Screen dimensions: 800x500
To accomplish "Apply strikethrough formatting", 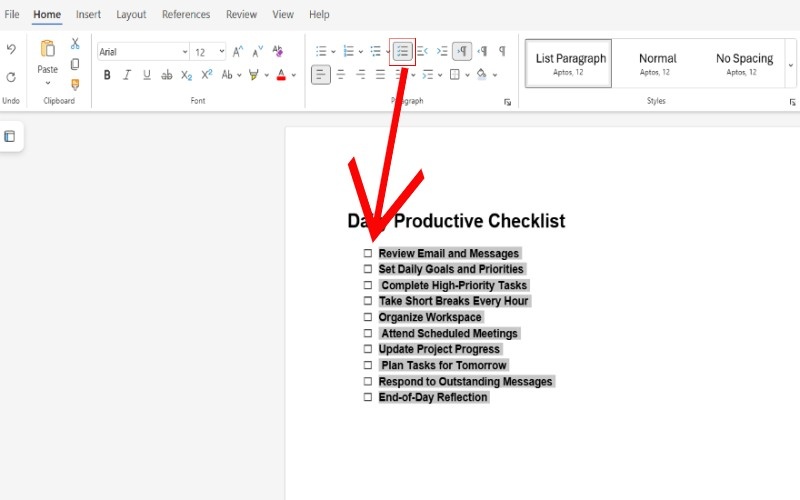I will click(x=166, y=75).
